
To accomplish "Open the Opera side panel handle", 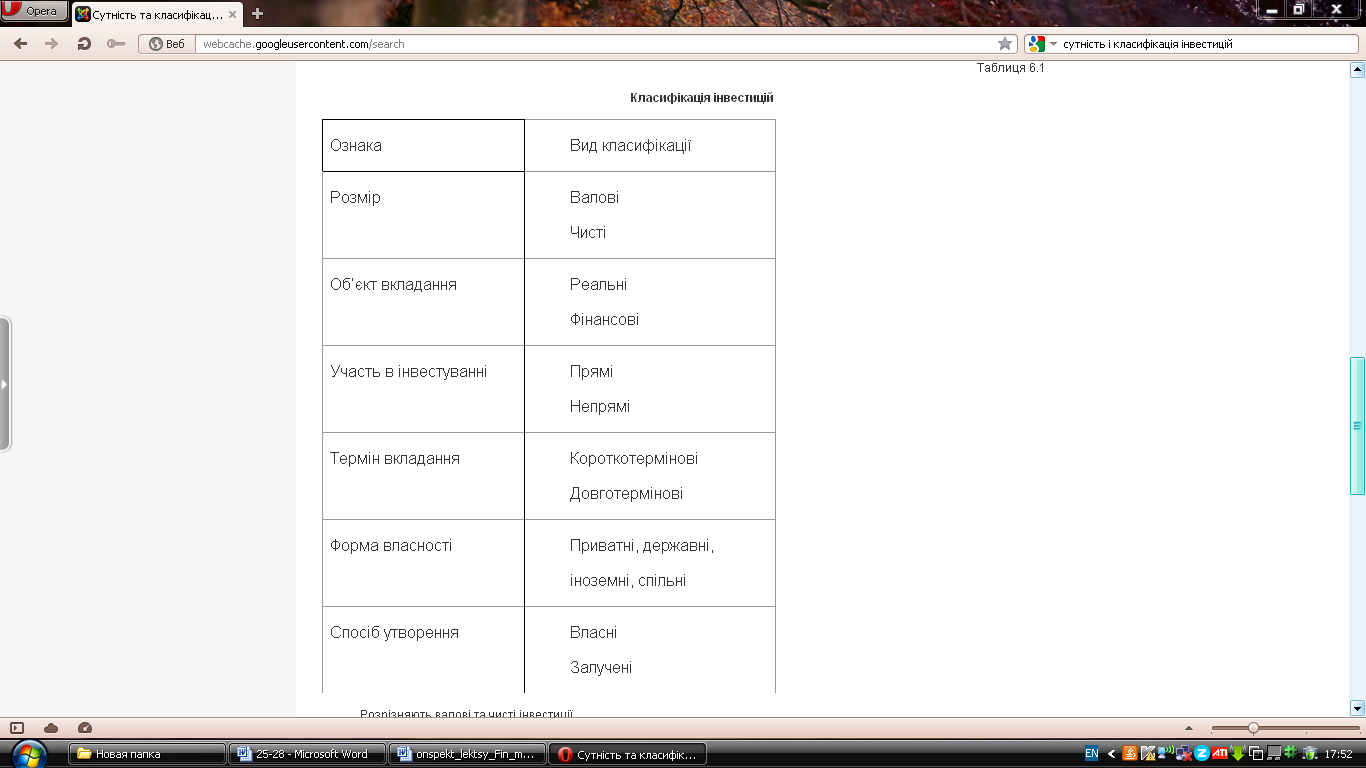I will click(x=5, y=384).
